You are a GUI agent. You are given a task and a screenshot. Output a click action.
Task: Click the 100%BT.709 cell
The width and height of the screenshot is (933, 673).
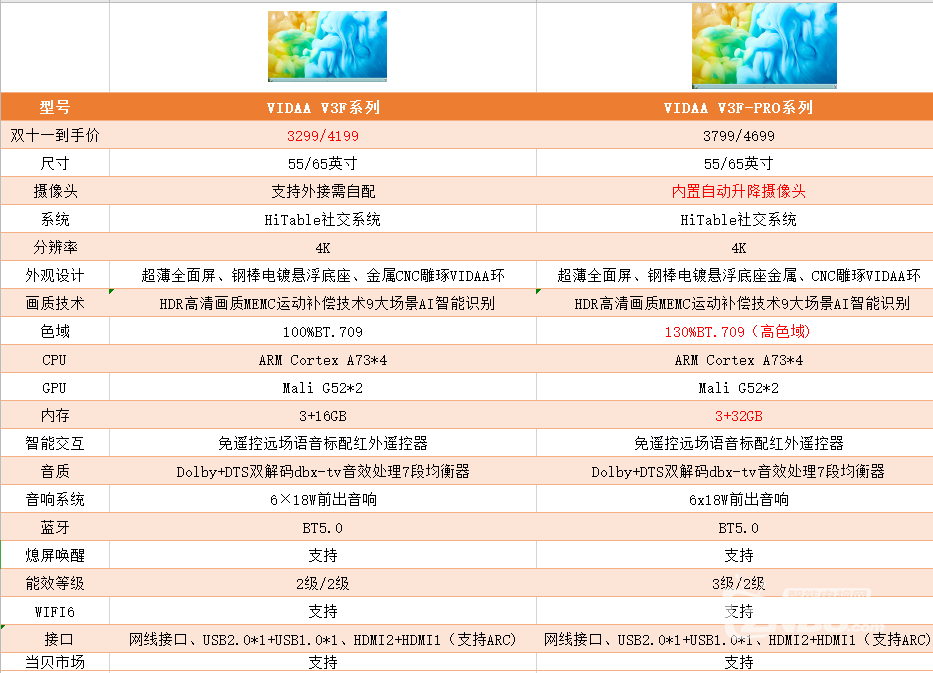323,331
